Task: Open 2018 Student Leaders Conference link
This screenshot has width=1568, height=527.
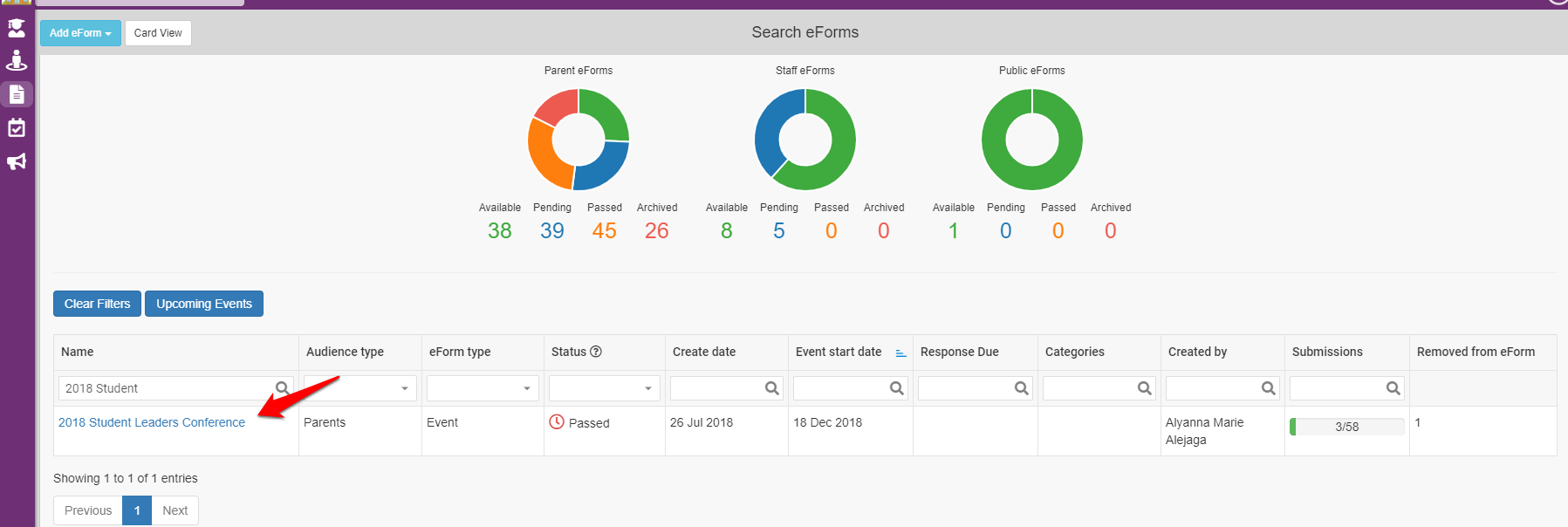Action: [x=152, y=422]
